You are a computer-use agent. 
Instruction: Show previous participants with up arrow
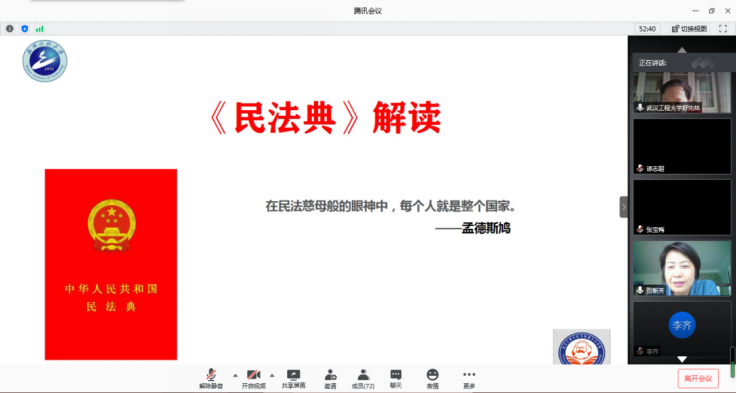click(x=682, y=50)
